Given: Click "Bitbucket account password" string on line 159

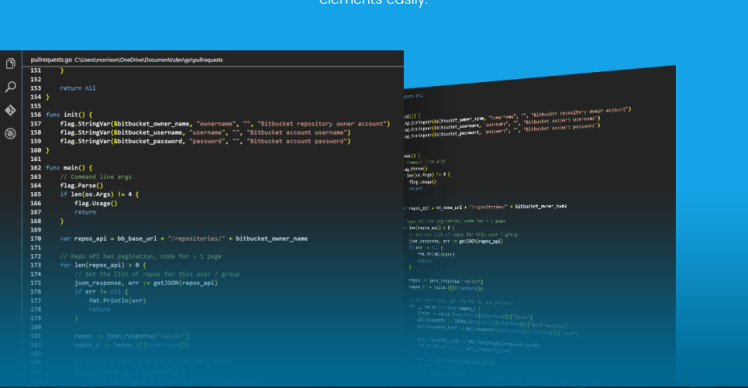Looking at the screenshot, I should point(298,141).
